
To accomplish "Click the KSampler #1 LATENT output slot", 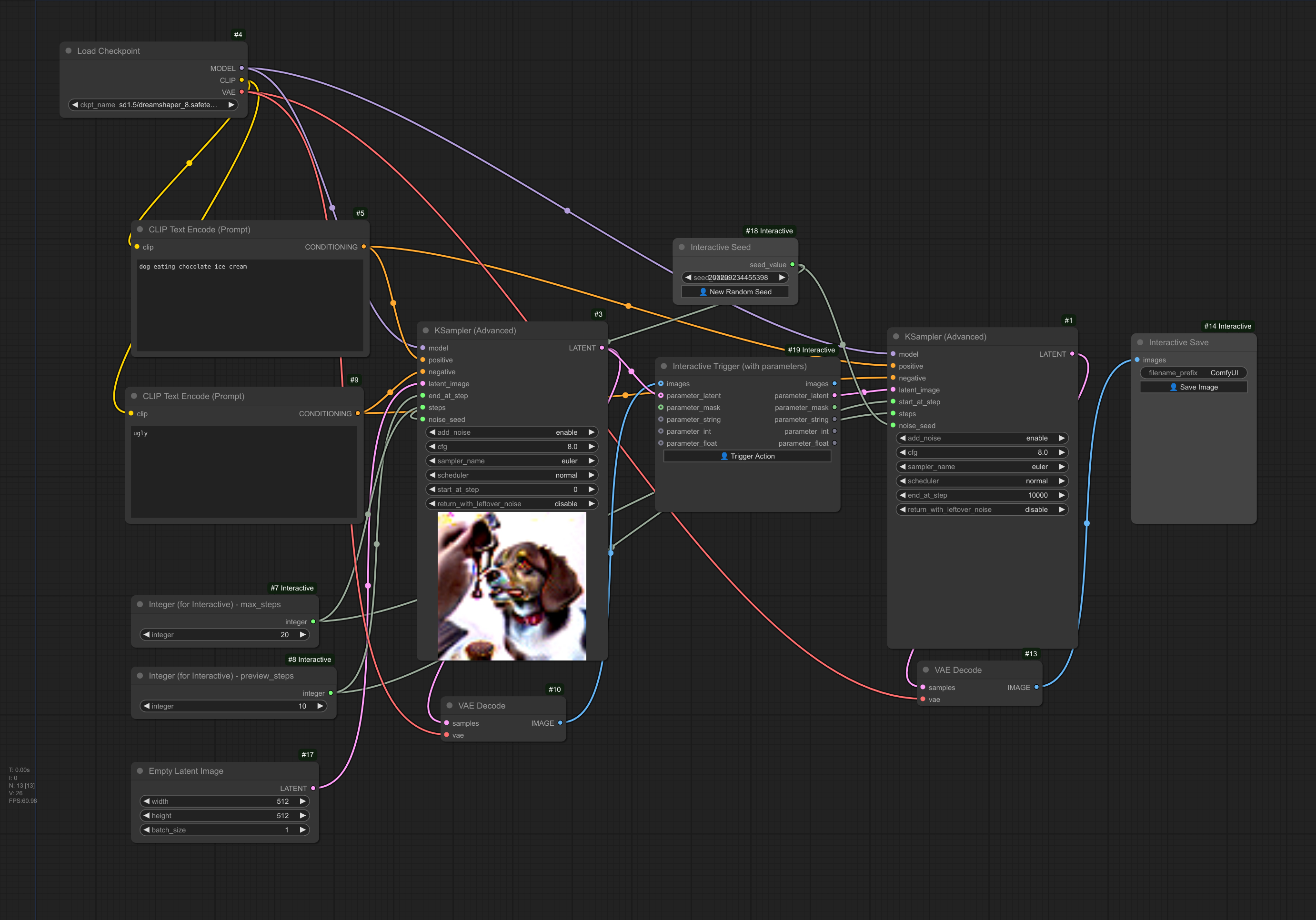I will pyautogui.click(x=1072, y=354).
